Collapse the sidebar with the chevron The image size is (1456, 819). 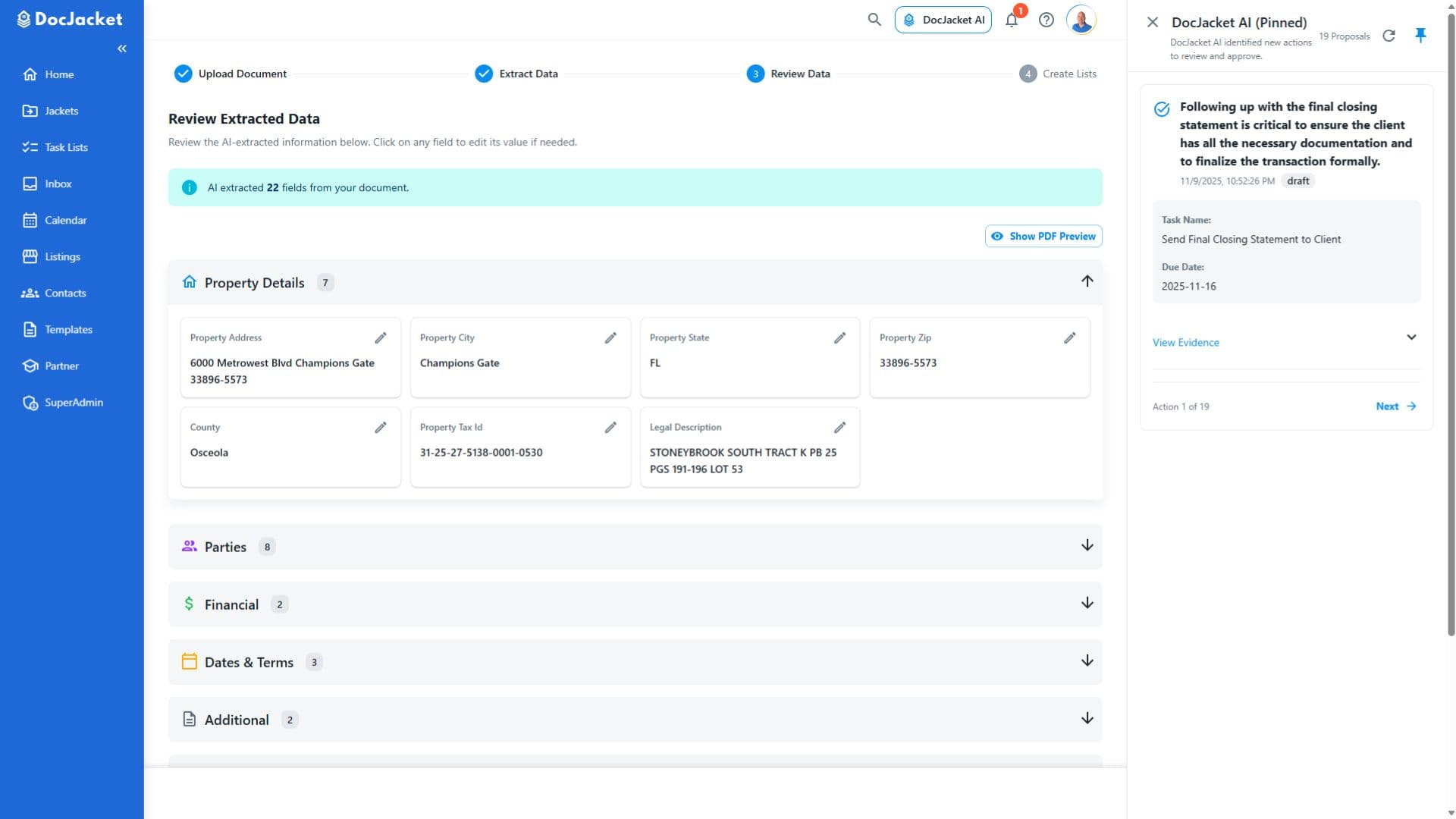pos(122,48)
